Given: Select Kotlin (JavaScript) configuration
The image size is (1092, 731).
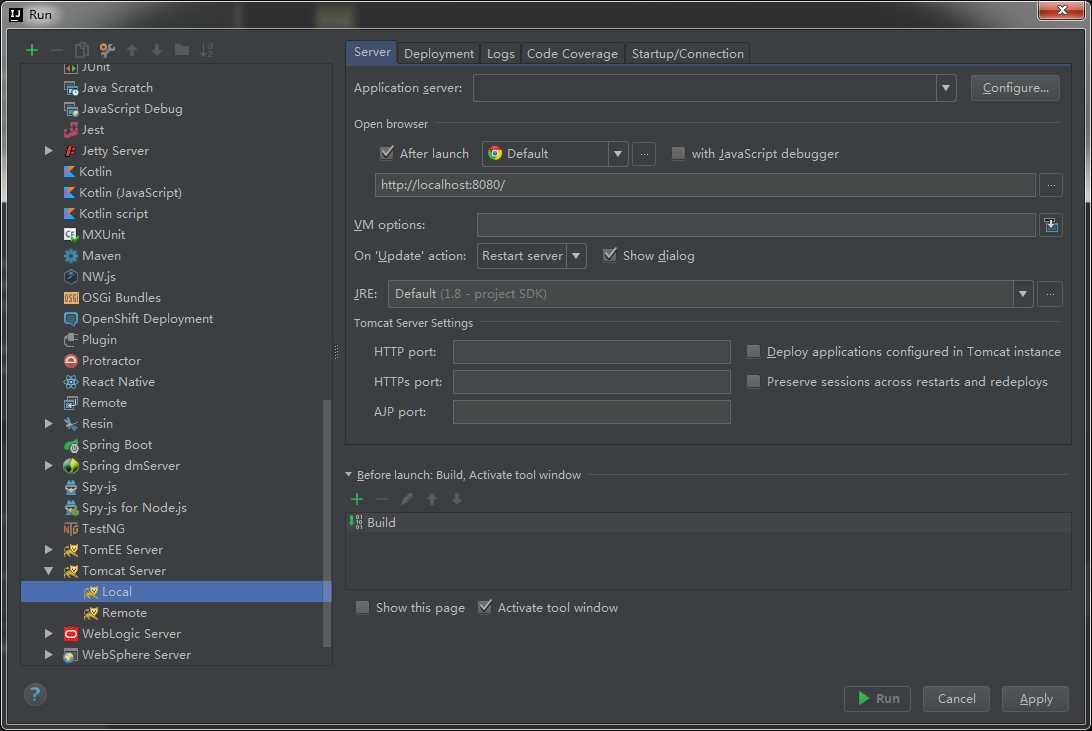Looking at the screenshot, I should (x=130, y=192).
